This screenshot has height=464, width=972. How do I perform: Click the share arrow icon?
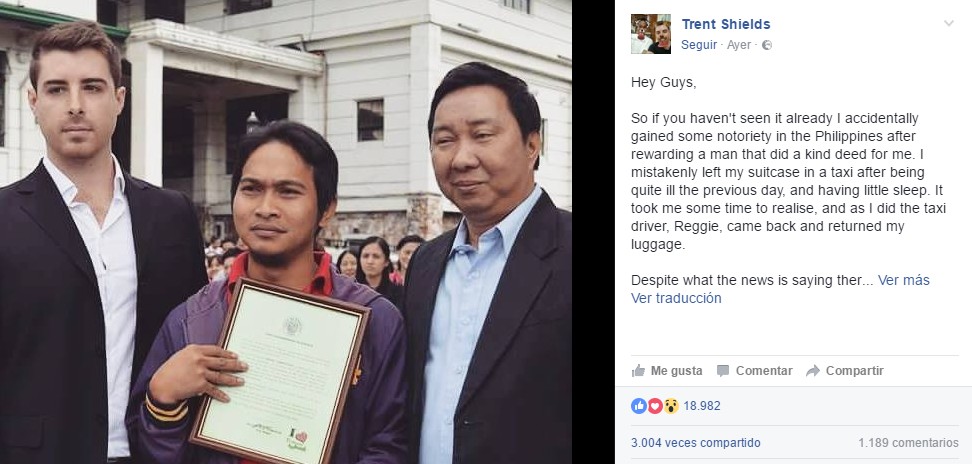[x=813, y=370]
